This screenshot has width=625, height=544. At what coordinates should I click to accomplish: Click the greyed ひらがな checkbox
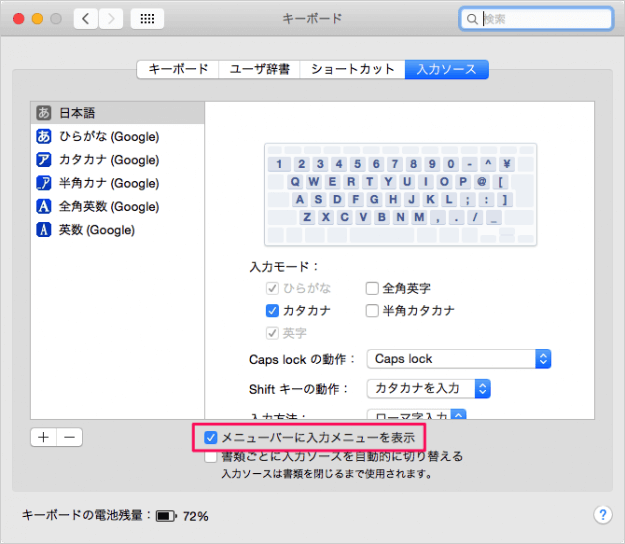[272, 288]
